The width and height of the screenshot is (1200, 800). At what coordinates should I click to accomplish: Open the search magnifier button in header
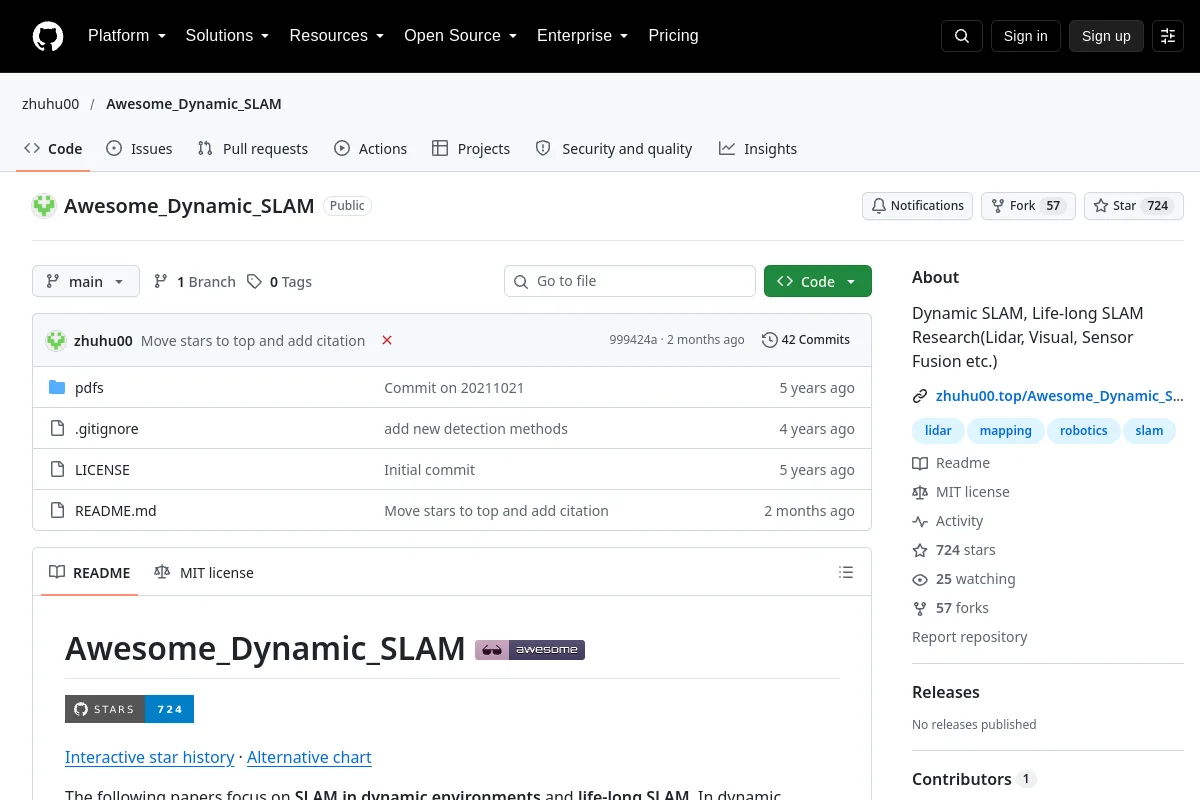[x=962, y=36]
